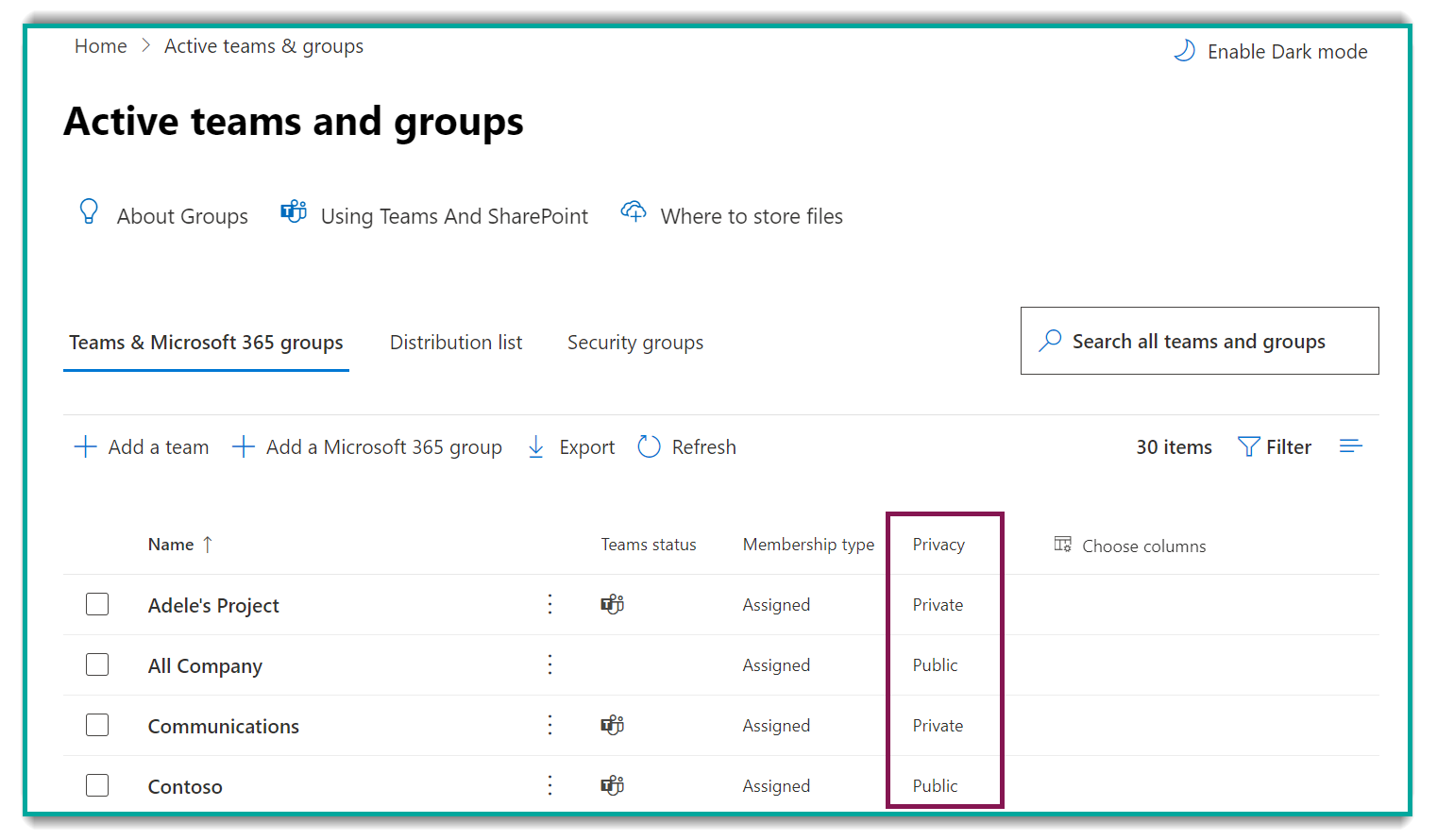The image size is (1437, 840).
Task: Open the Adele's Project group name
Action: click(x=213, y=605)
